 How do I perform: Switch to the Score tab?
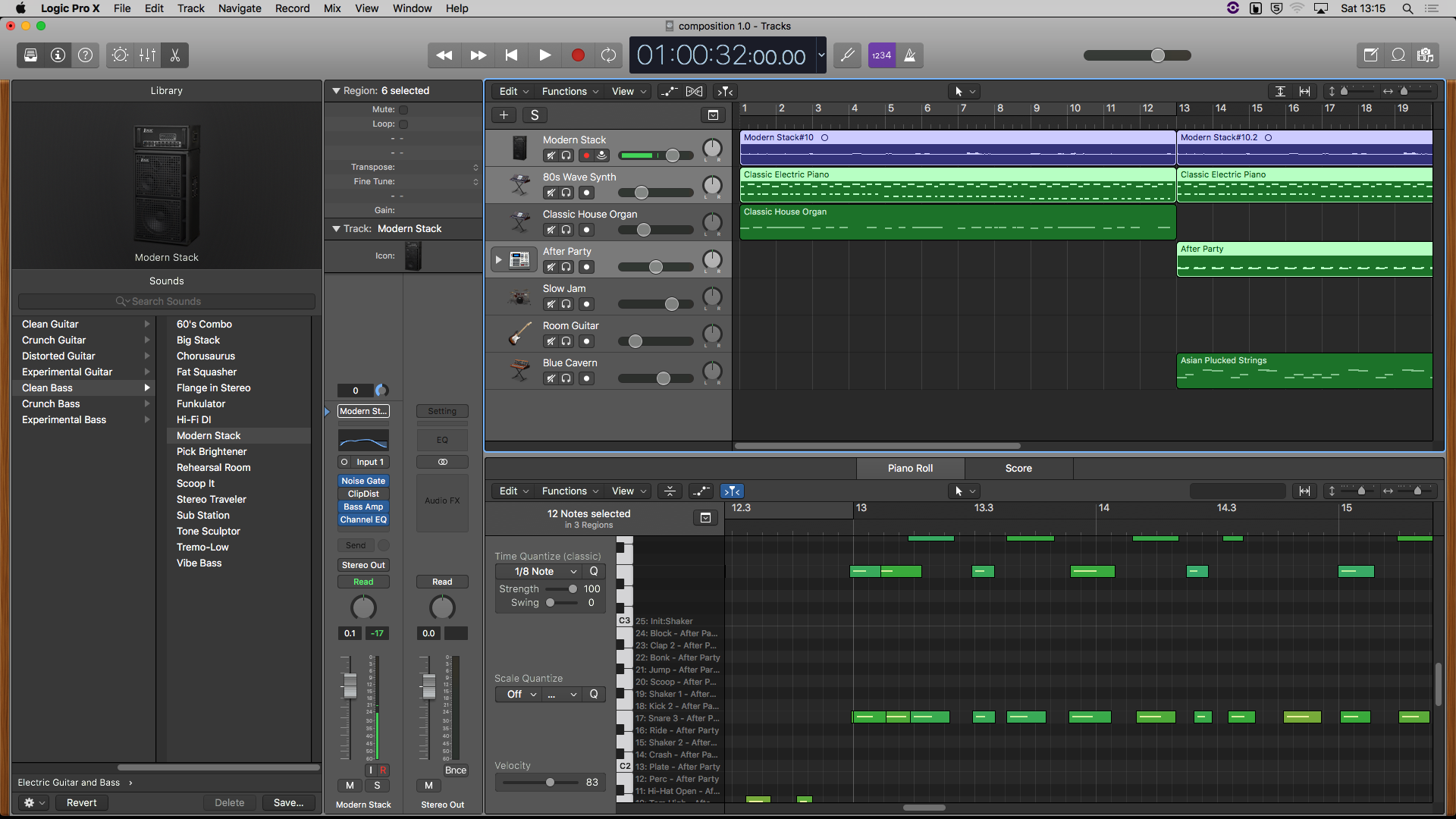[1018, 469]
